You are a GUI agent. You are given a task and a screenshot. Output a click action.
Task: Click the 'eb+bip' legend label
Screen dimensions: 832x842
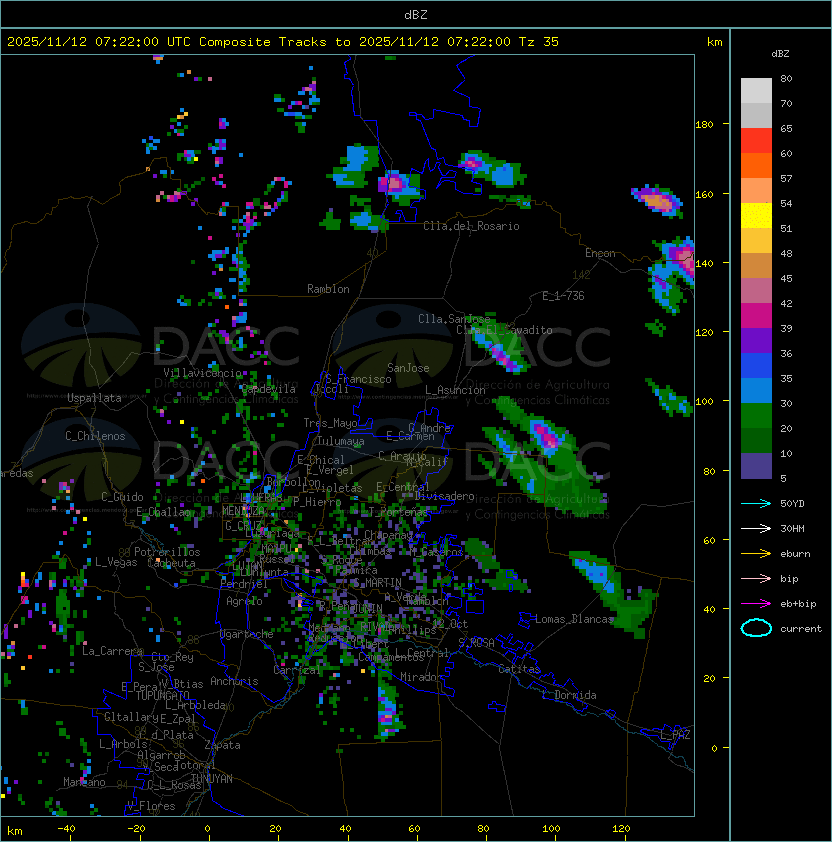click(x=798, y=604)
